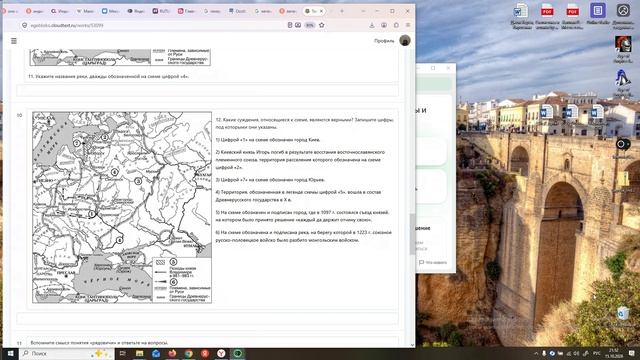Open the browser main menu icon
The width and height of the screenshot is (640, 360).
[x=408, y=25]
